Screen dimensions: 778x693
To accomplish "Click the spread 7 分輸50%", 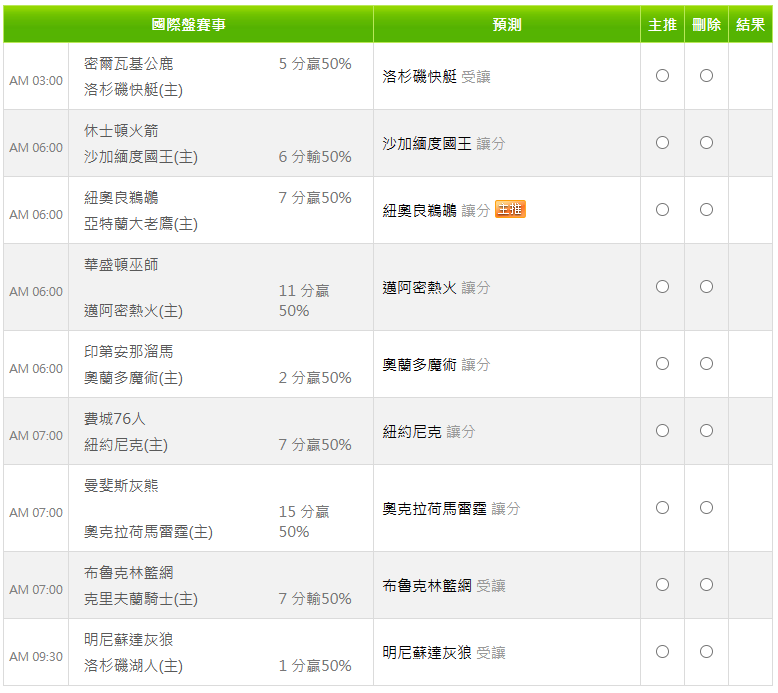I will pyautogui.click(x=315, y=599).
